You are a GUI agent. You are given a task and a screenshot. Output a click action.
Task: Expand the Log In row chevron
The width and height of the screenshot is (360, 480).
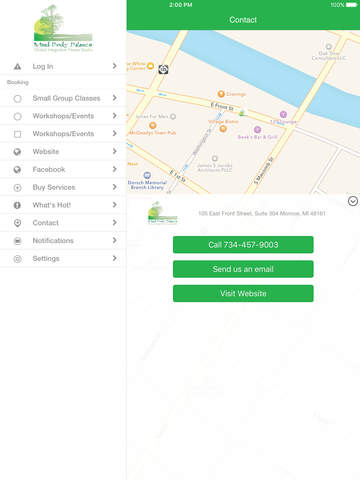pos(115,66)
